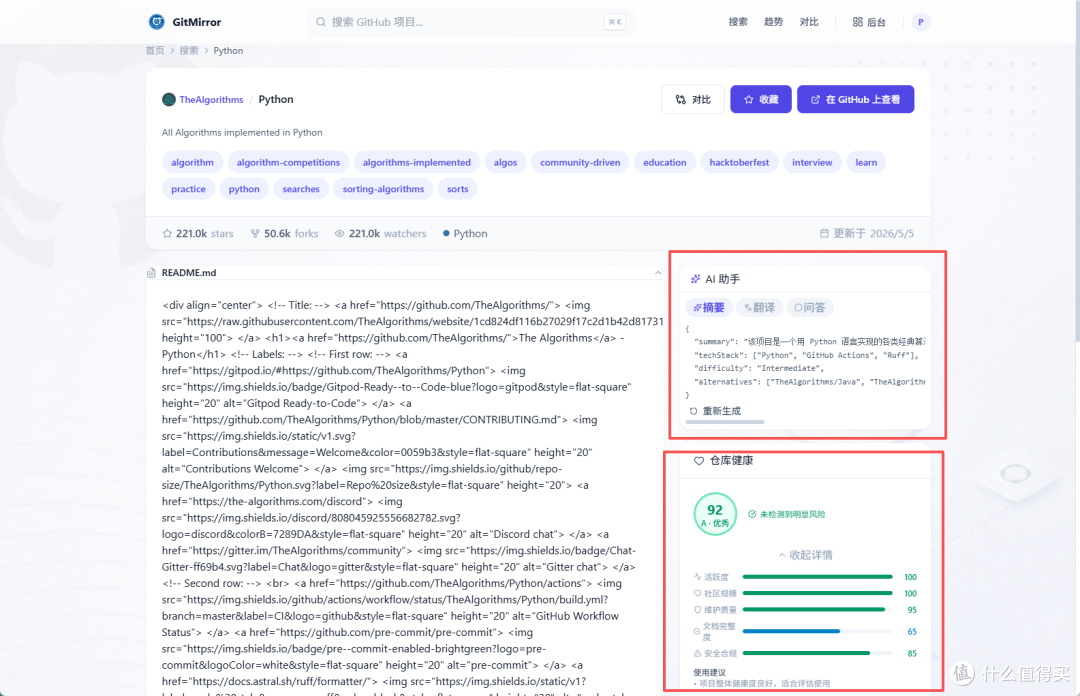Open the 后台 dashboard link
Screen dimensions: 1080x696
click(869, 22)
